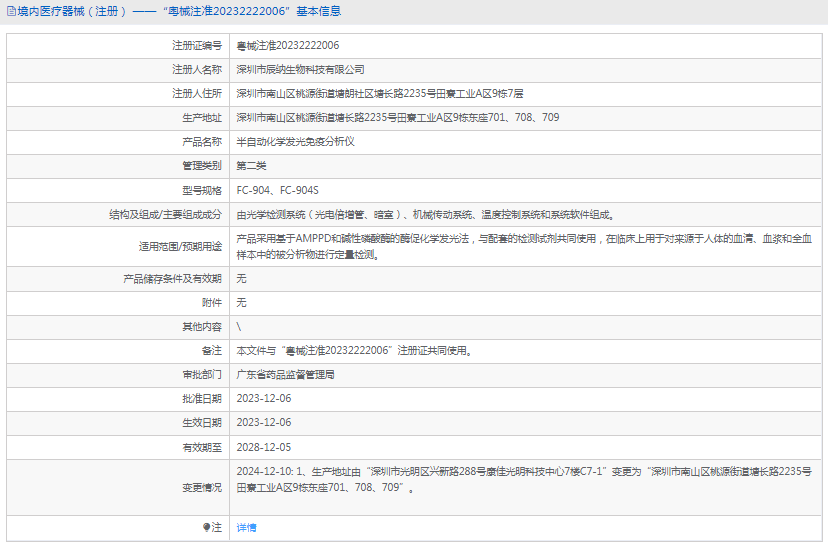This screenshot has width=828, height=547.
Task: Click the 型号规格 label
Action: click(202, 190)
